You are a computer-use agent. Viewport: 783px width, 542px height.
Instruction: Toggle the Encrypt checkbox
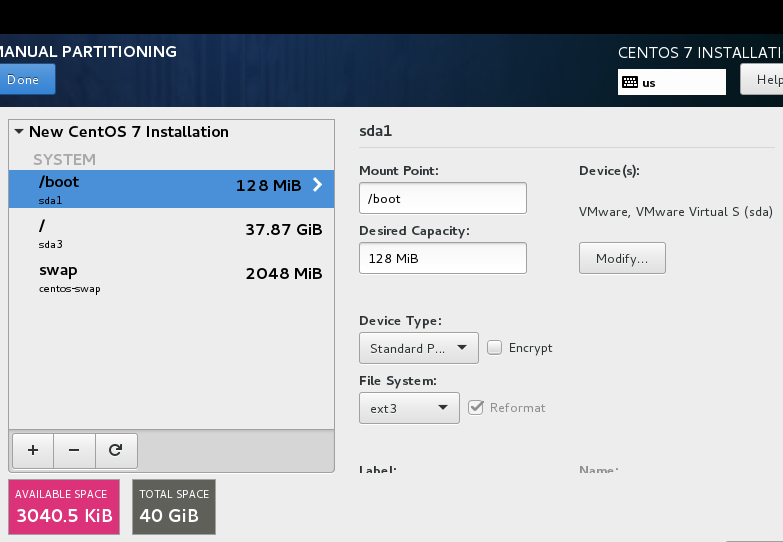[494, 347]
